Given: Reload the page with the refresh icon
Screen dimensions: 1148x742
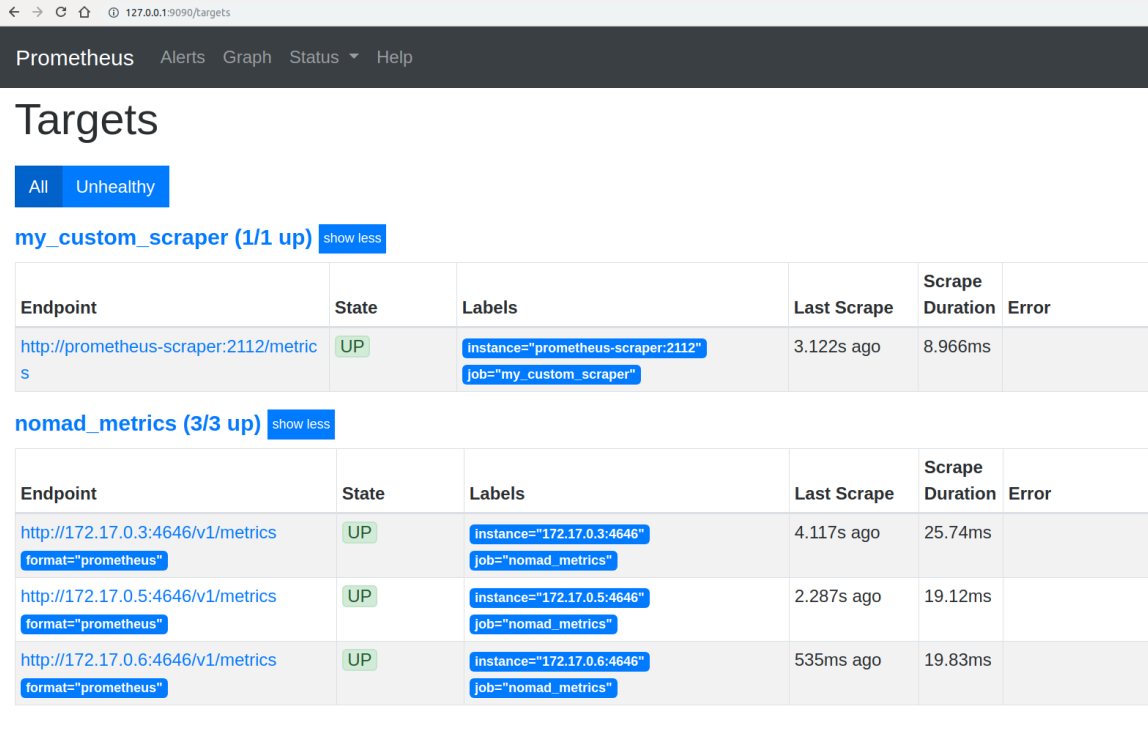Looking at the screenshot, I should pyautogui.click(x=61, y=12).
